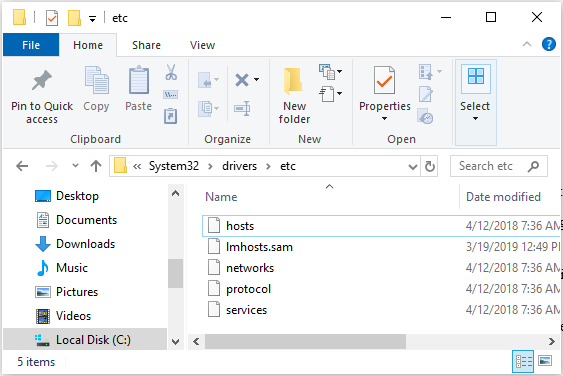Screen dimensions: 563x376
Task: Click the horizontal scrollbar thumb
Action: click(305, 341)
